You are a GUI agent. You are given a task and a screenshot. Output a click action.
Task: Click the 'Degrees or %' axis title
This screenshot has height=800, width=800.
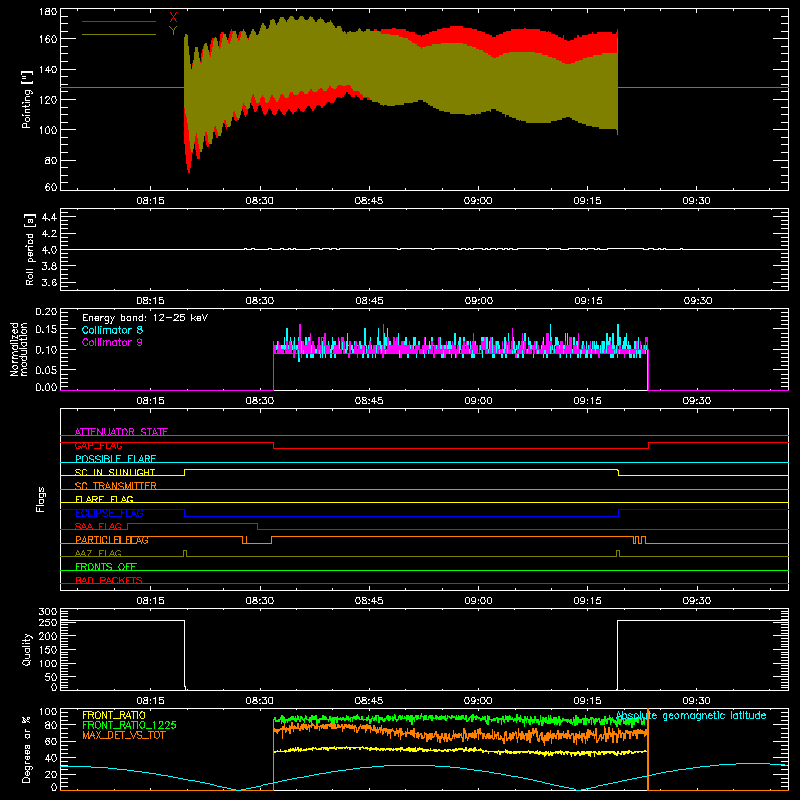(x=27, y=749)
